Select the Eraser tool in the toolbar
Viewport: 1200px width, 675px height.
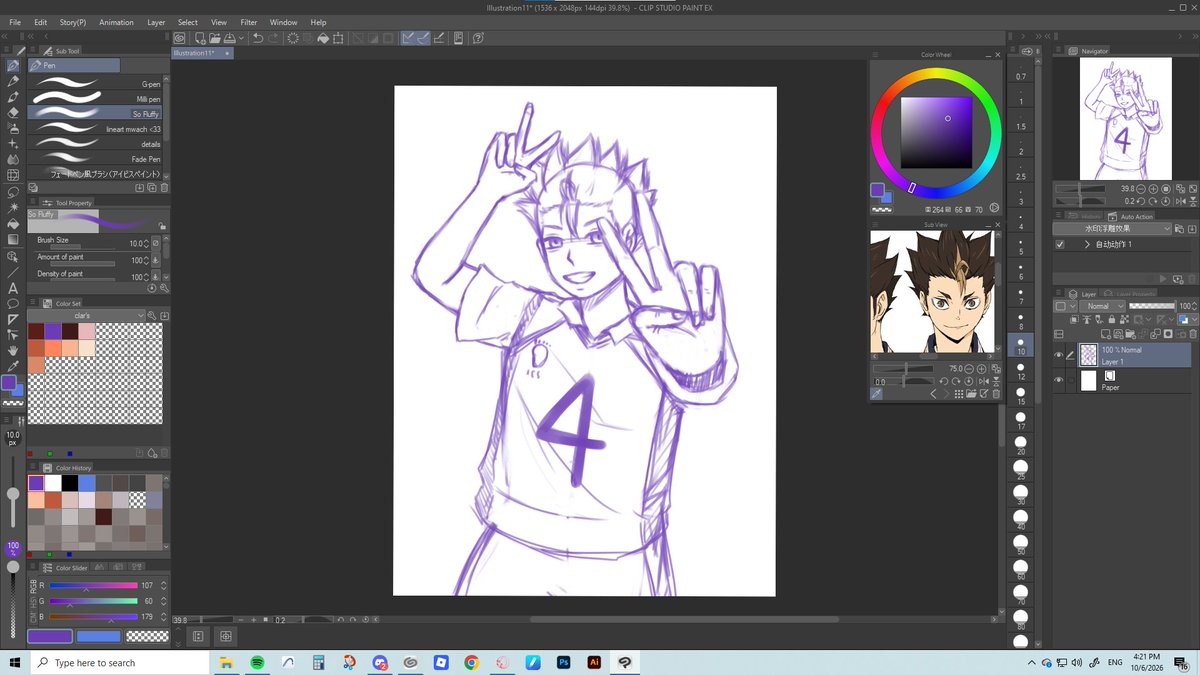13,112
